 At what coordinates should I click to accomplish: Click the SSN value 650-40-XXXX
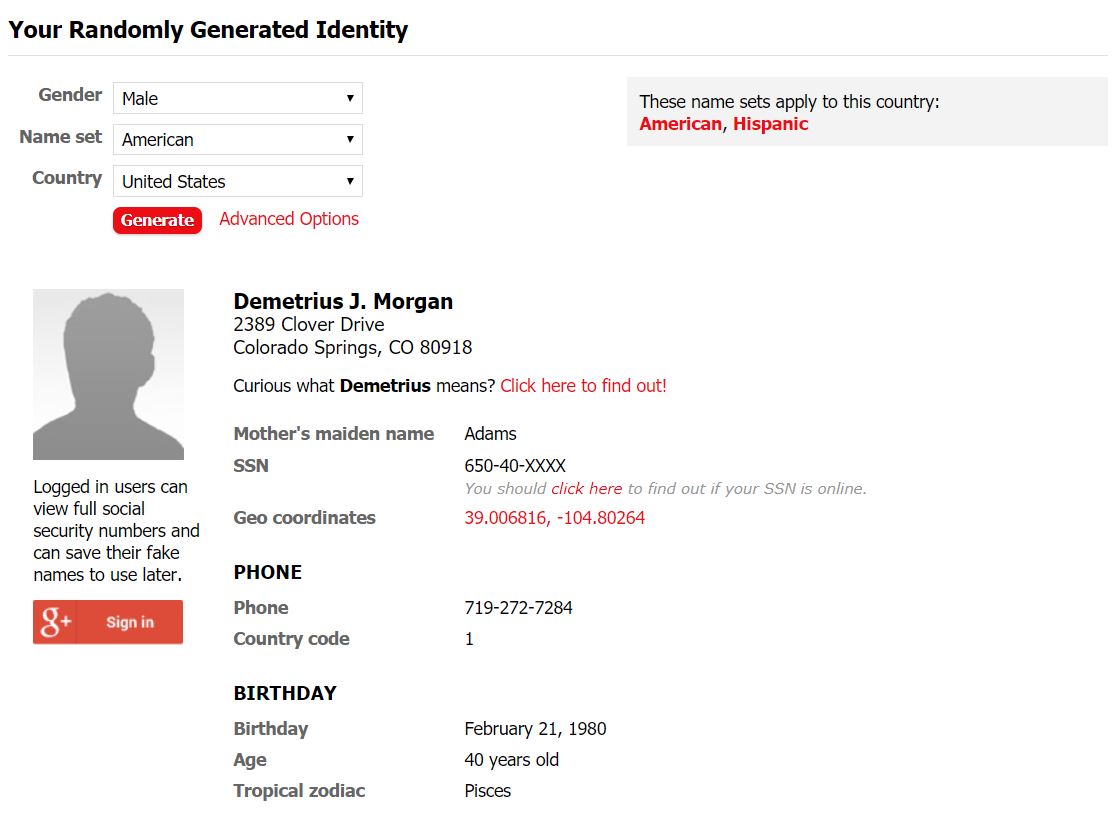[515, 466]
